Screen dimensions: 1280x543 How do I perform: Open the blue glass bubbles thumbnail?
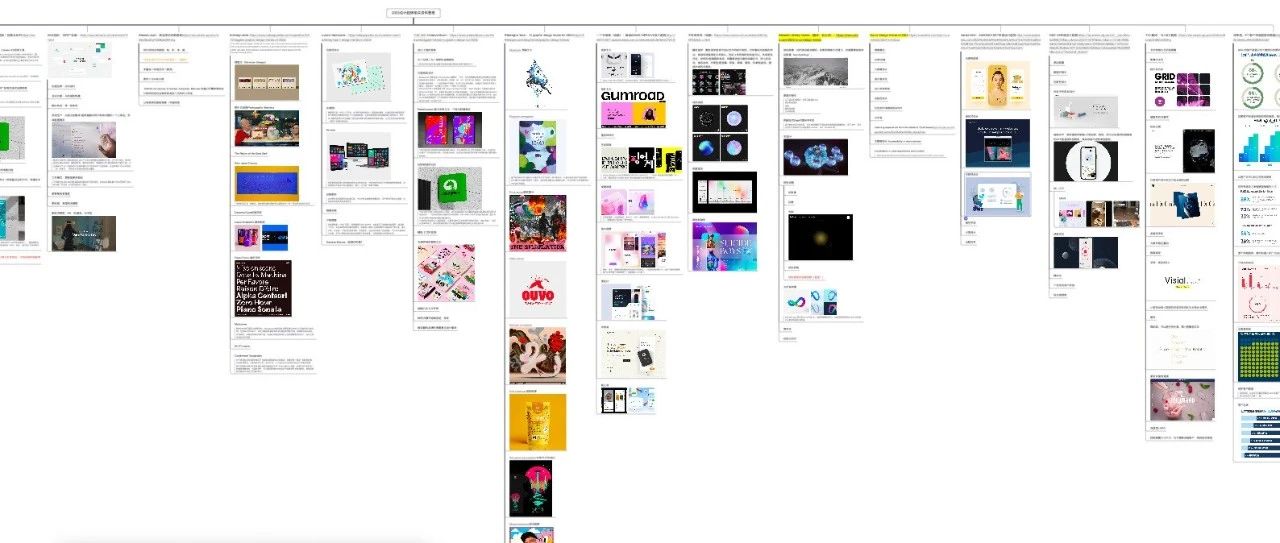814,157
